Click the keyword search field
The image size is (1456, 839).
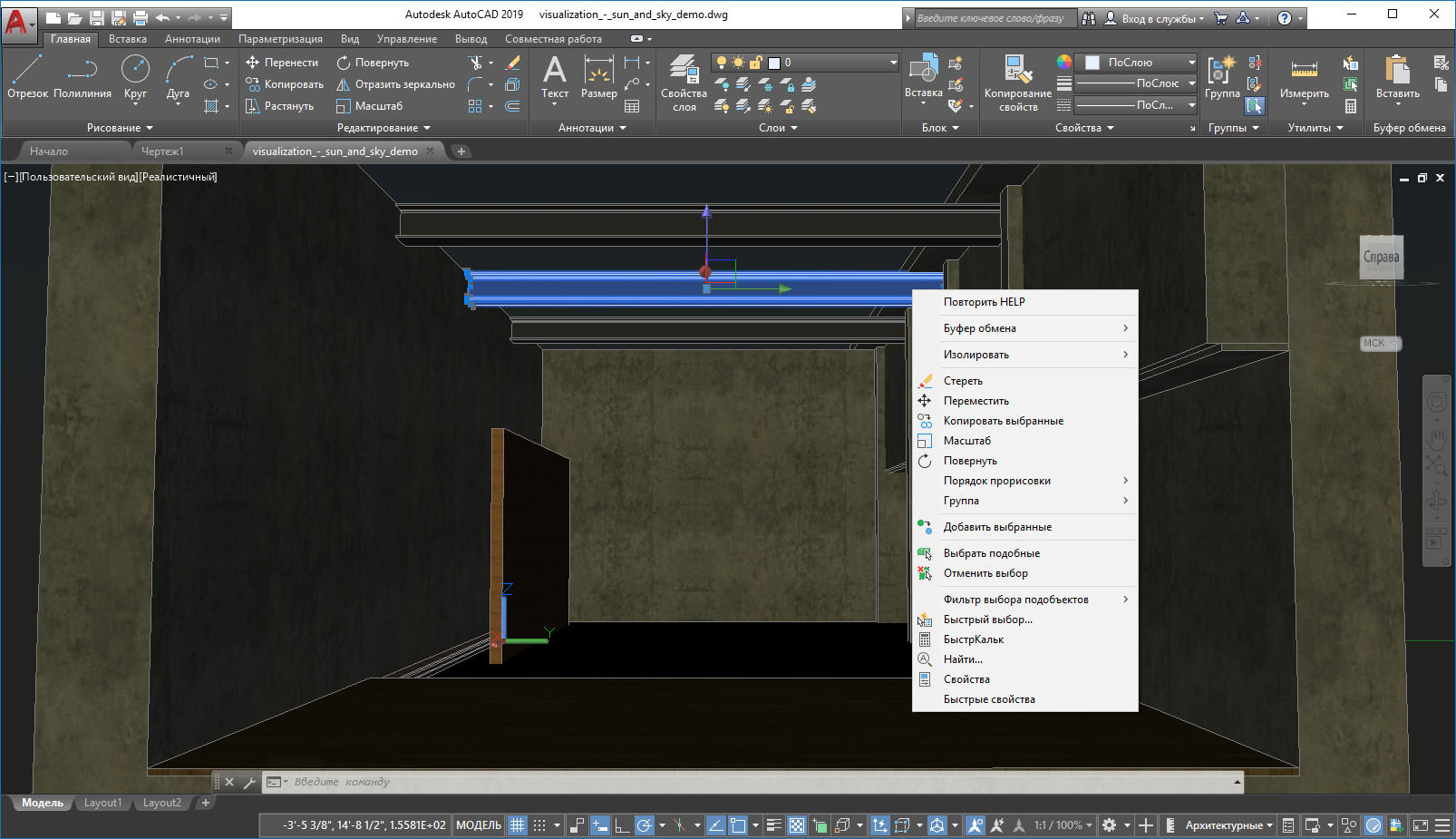point(994,18)
